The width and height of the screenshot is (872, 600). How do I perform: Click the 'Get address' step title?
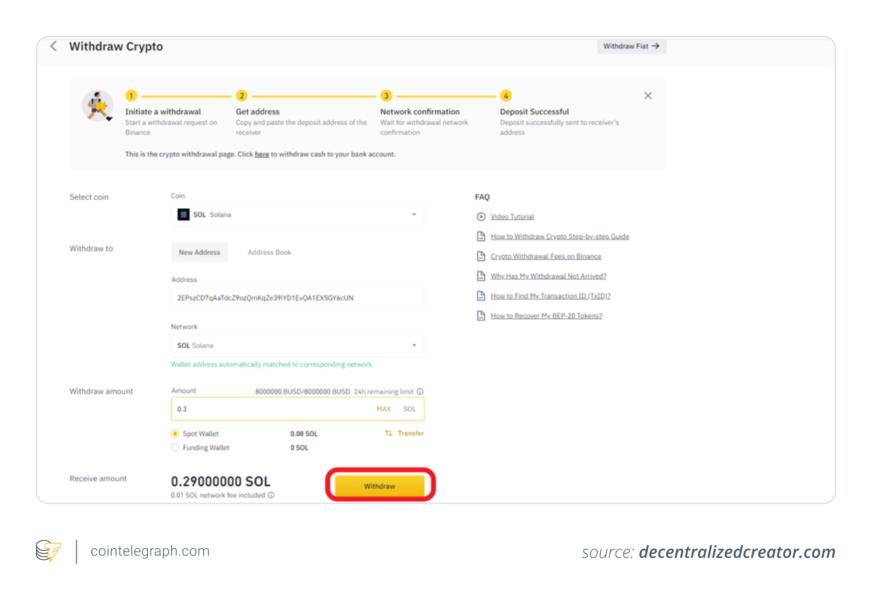click(257, 112)
